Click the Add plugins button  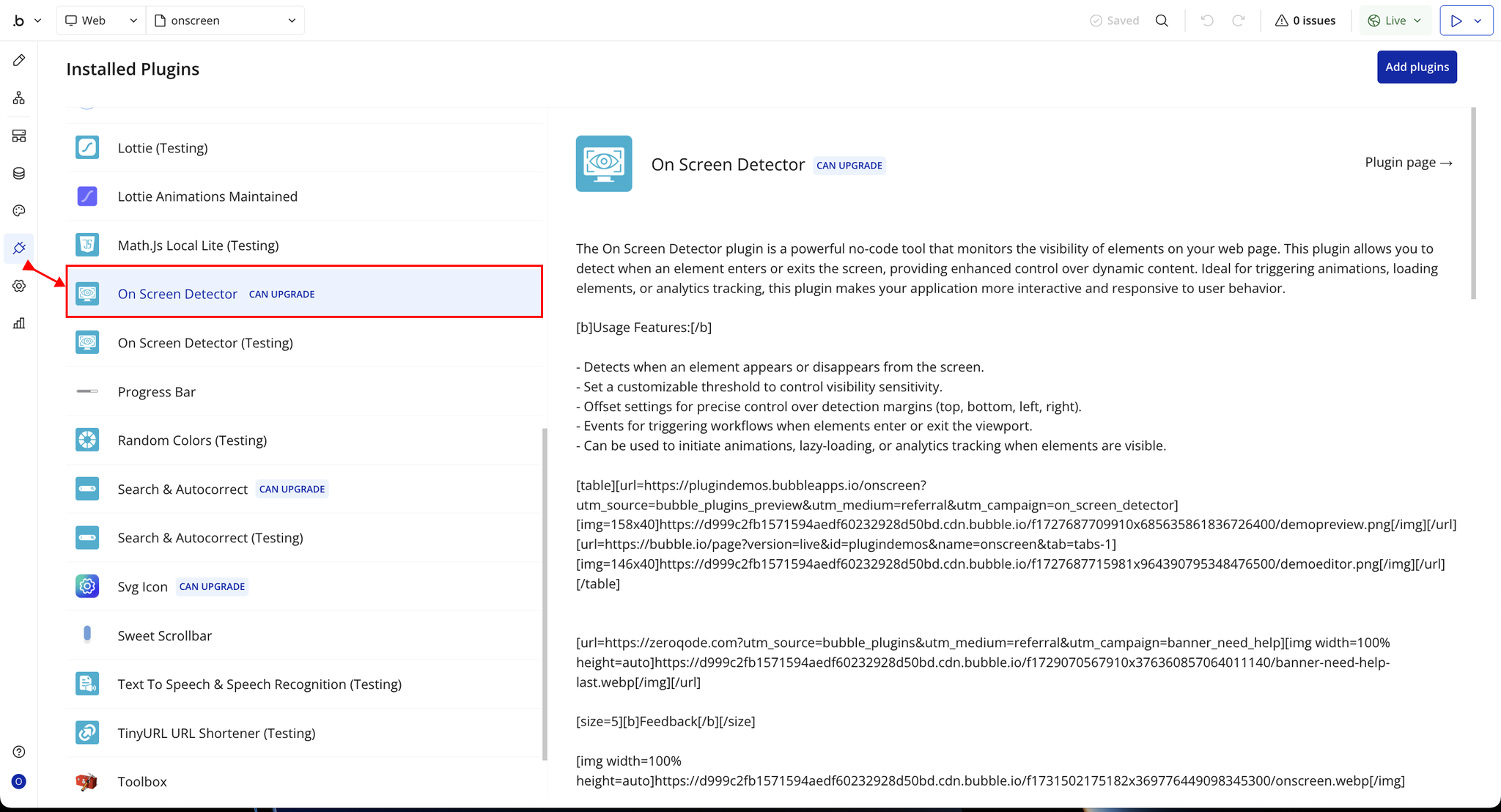pos(1416,67)
